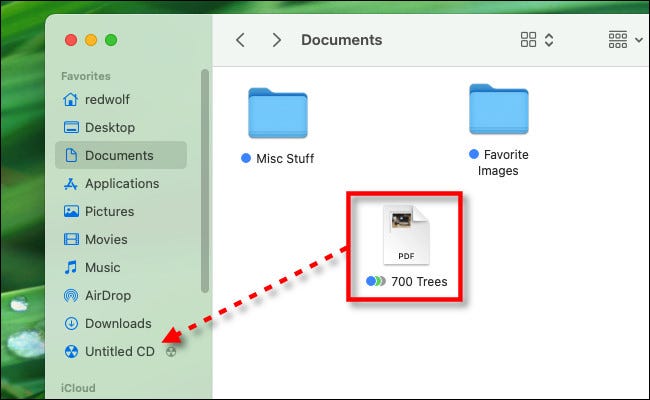Viewport: 650px width, 400px height.
Task: Click the Downloads sidebar icon
Action: (x=71, y=323)
